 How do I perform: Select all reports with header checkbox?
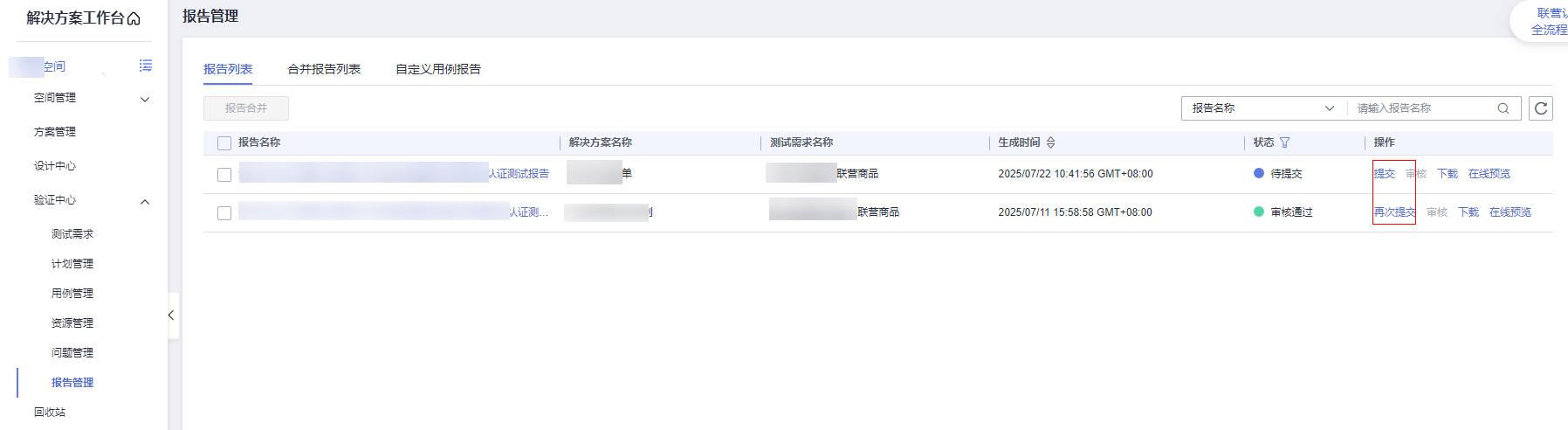(224, 143)
